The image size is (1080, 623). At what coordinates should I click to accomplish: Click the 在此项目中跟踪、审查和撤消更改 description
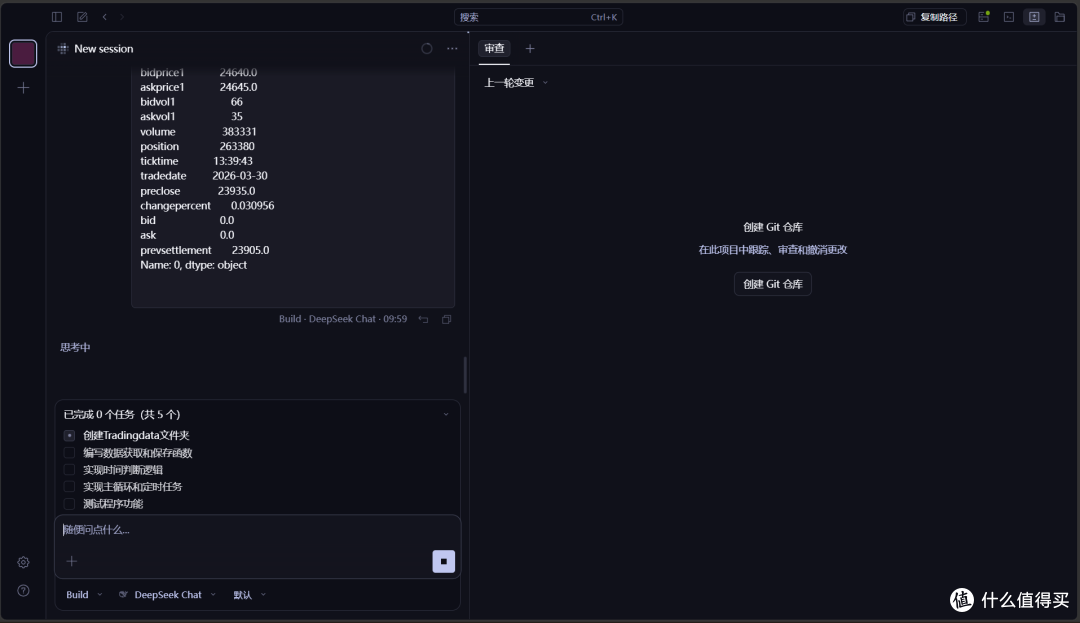pyautogui.click(x=773, y=250)
